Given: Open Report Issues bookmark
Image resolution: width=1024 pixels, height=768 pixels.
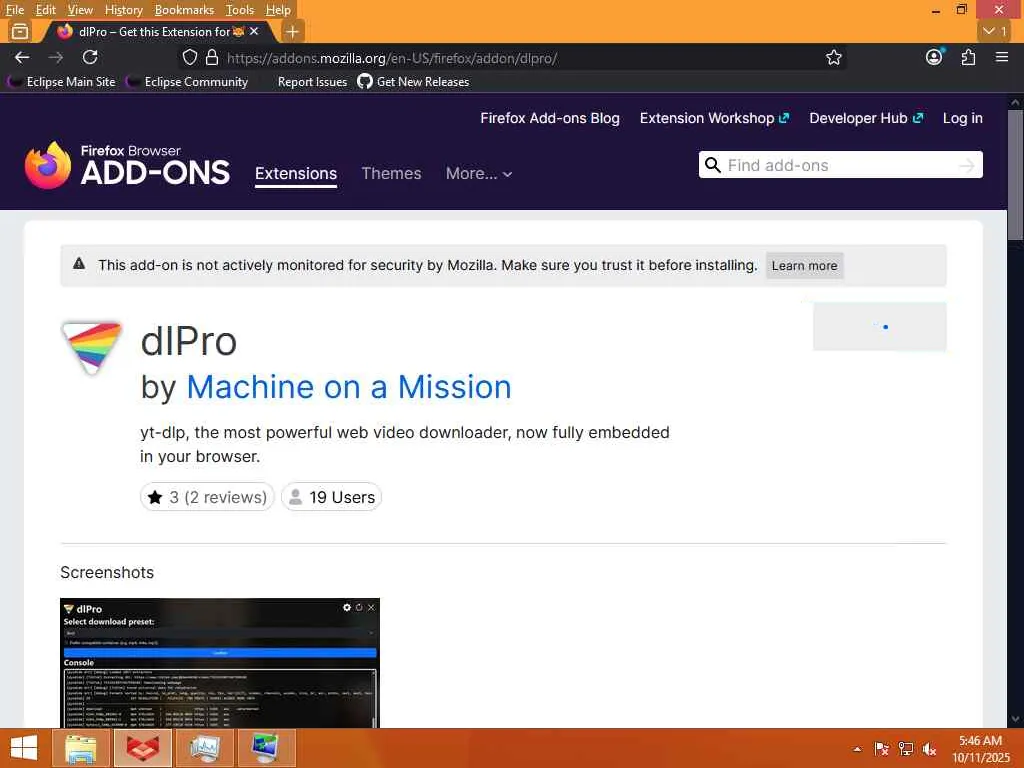Looking at the screenshot, I should coord(312,82).
